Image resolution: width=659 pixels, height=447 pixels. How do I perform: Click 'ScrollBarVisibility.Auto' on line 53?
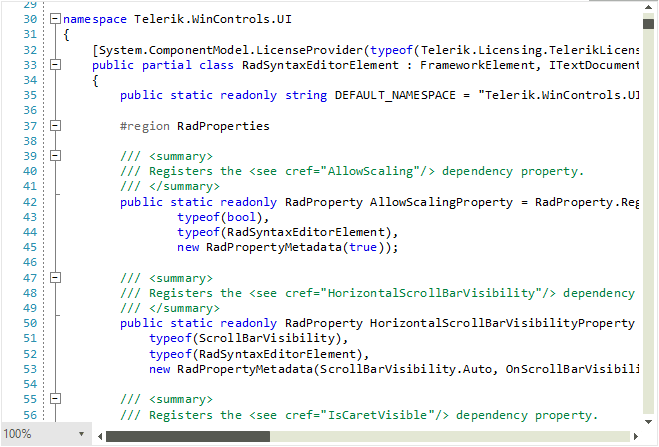[406, 369]
